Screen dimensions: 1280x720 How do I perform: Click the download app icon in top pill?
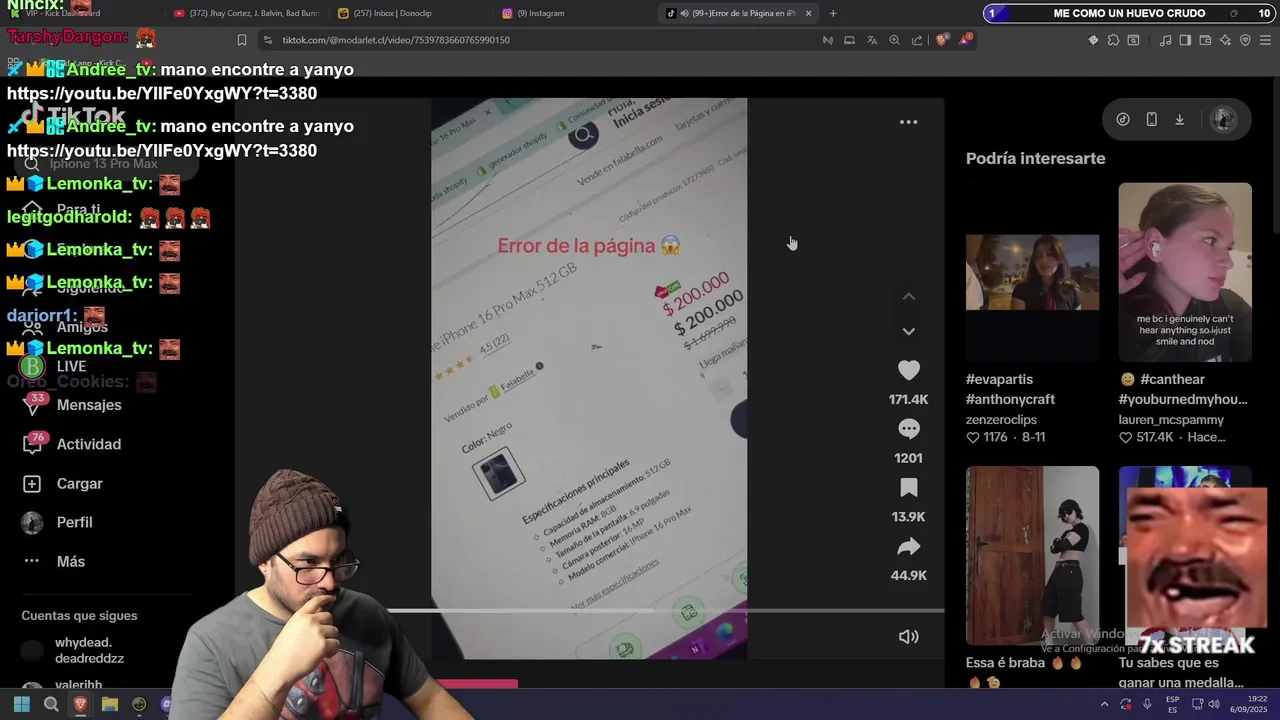[x=1179, y=119]
